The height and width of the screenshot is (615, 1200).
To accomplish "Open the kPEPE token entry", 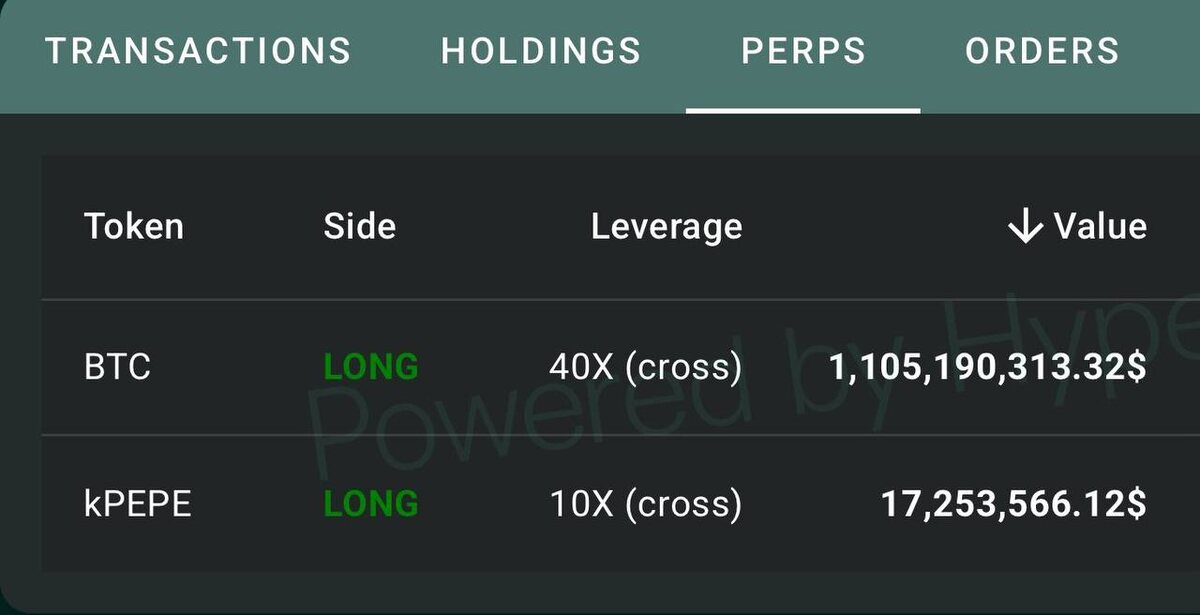I will [137, 504].
